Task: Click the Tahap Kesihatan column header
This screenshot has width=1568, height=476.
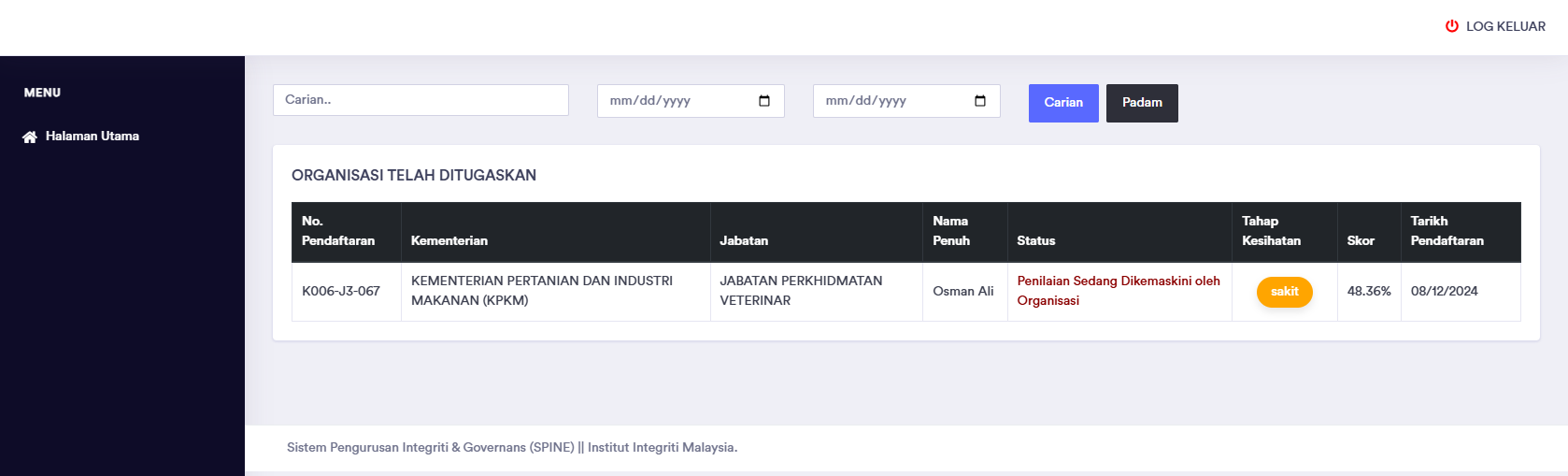Action: point(1271,231)
